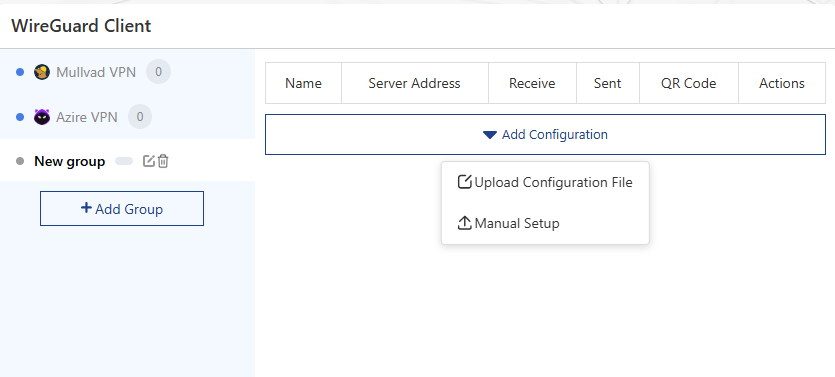Expand the Add Configuration dropdown
Viewport: 835px width, 377px height.
545,135
